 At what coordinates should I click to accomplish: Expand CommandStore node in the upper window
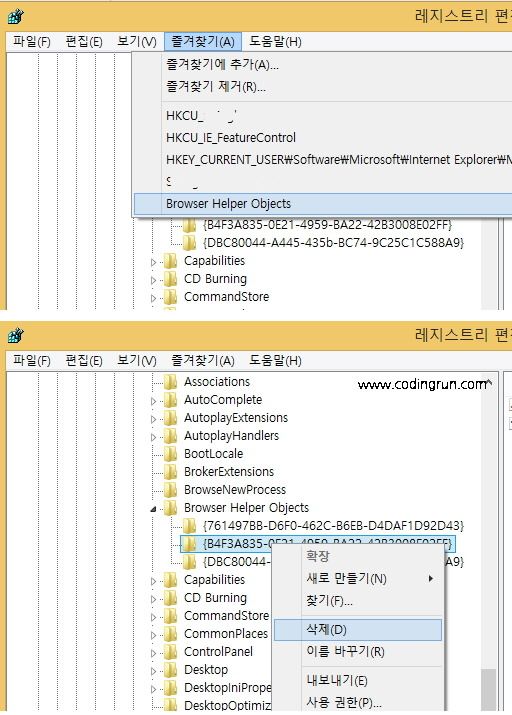click(154, 298)
